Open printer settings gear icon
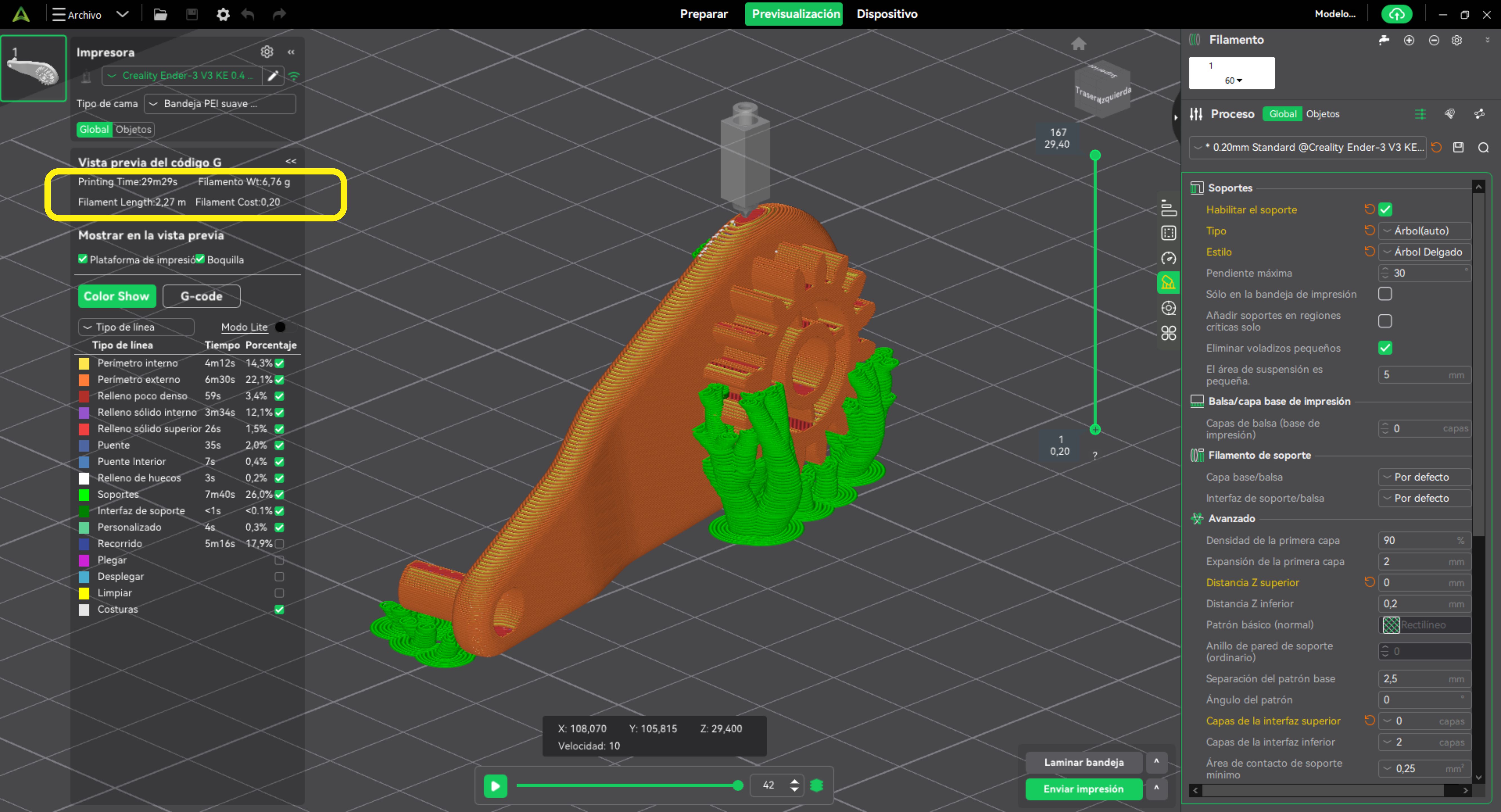The image size is (1501, 812). coord(267,52)
